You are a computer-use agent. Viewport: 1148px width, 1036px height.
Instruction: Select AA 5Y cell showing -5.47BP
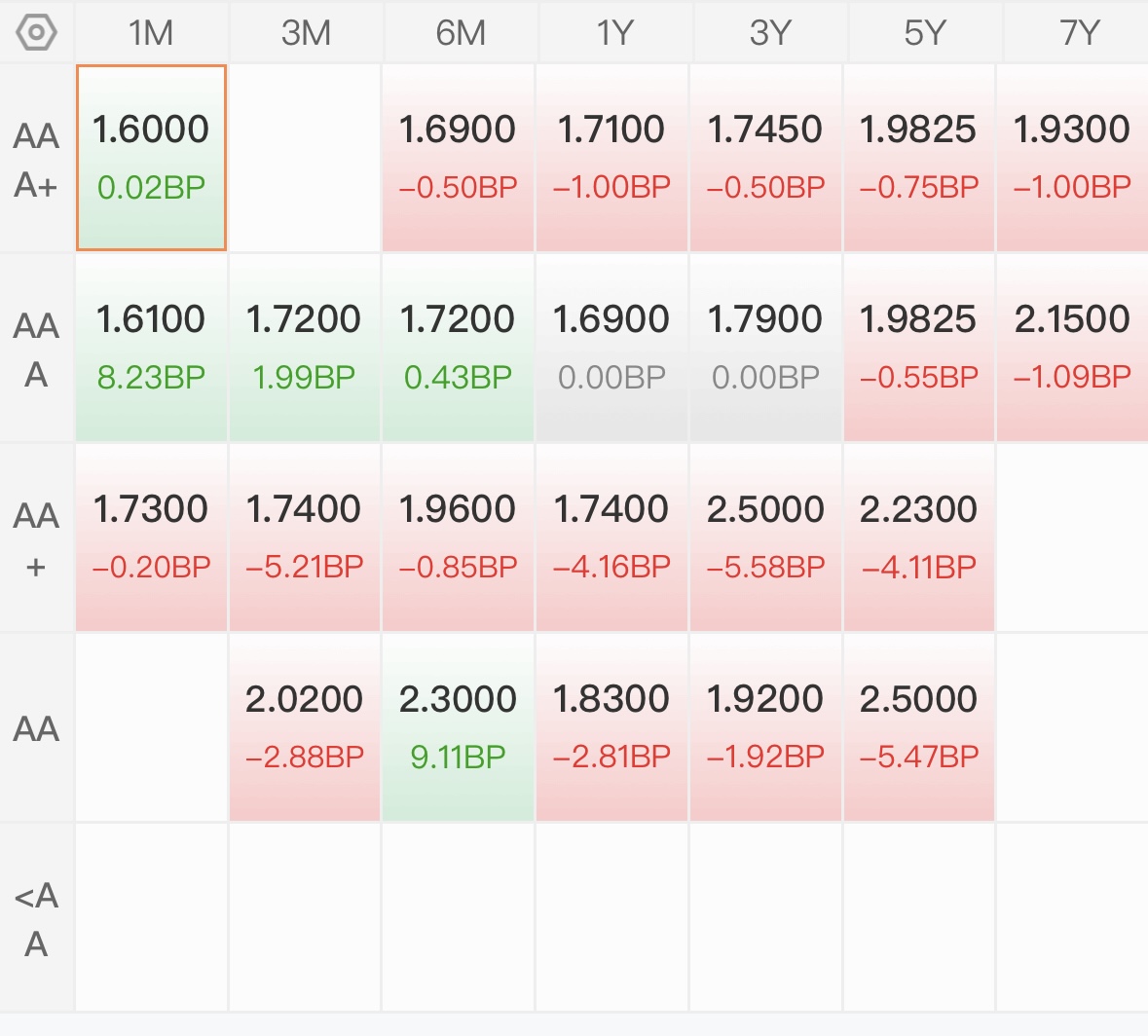pos(919,727)
